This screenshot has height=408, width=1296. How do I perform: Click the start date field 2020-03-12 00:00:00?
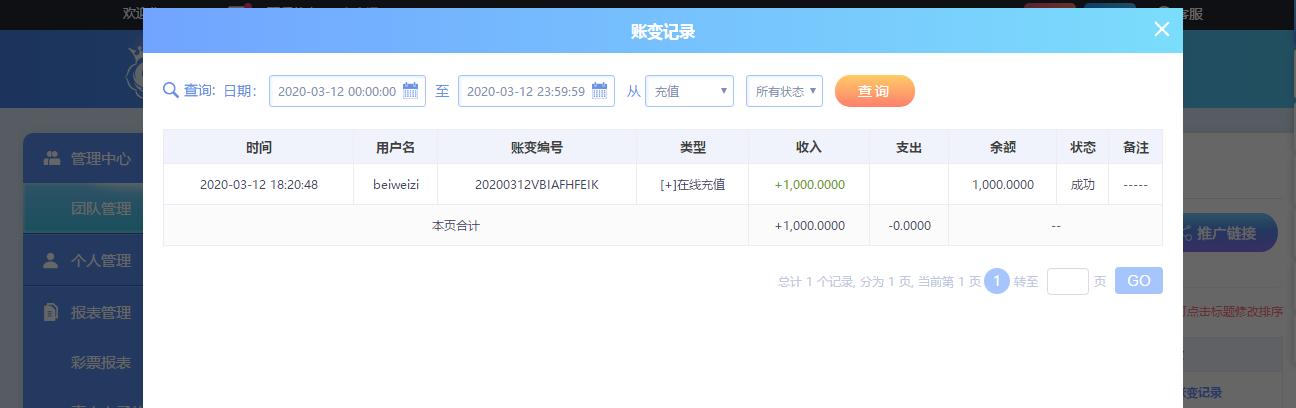click(347, 91)
